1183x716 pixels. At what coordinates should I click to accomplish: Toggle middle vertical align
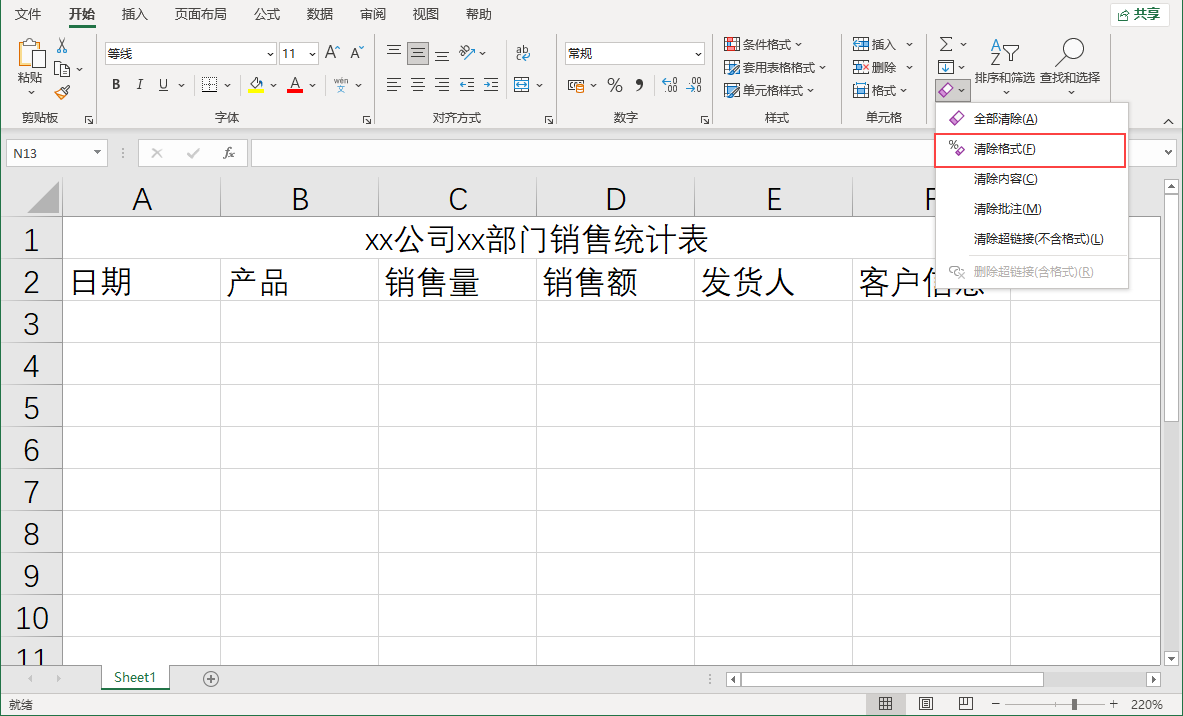point(418,53)
